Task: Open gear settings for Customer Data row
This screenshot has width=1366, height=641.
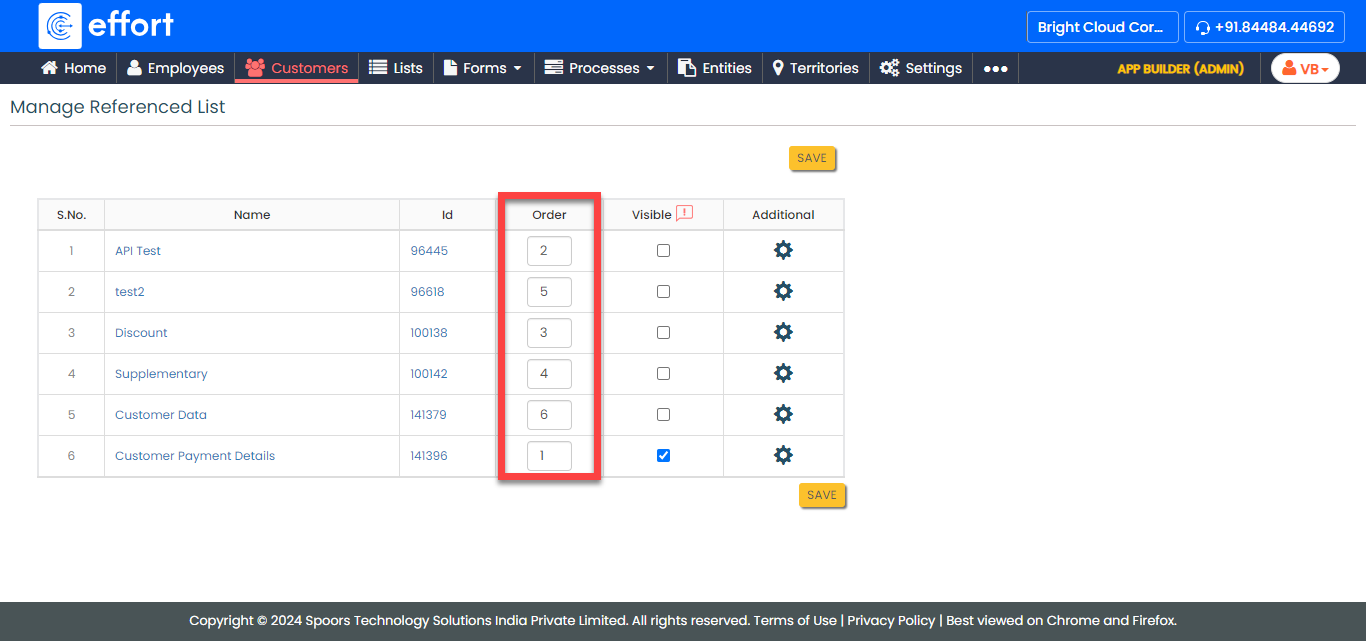Action: (x=783, y=414)
